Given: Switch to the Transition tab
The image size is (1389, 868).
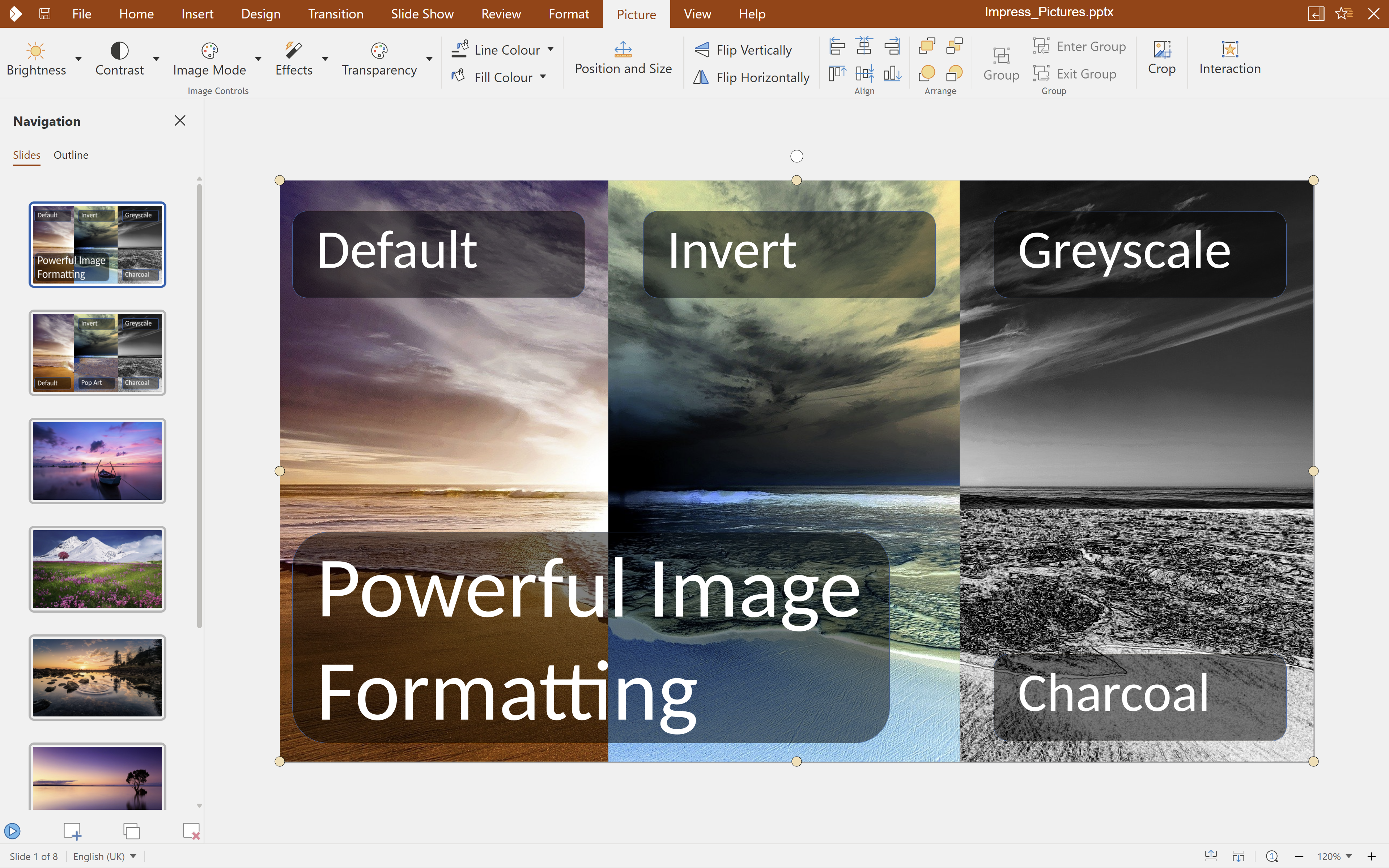Looking at the screenshot, I should point(336,14).
